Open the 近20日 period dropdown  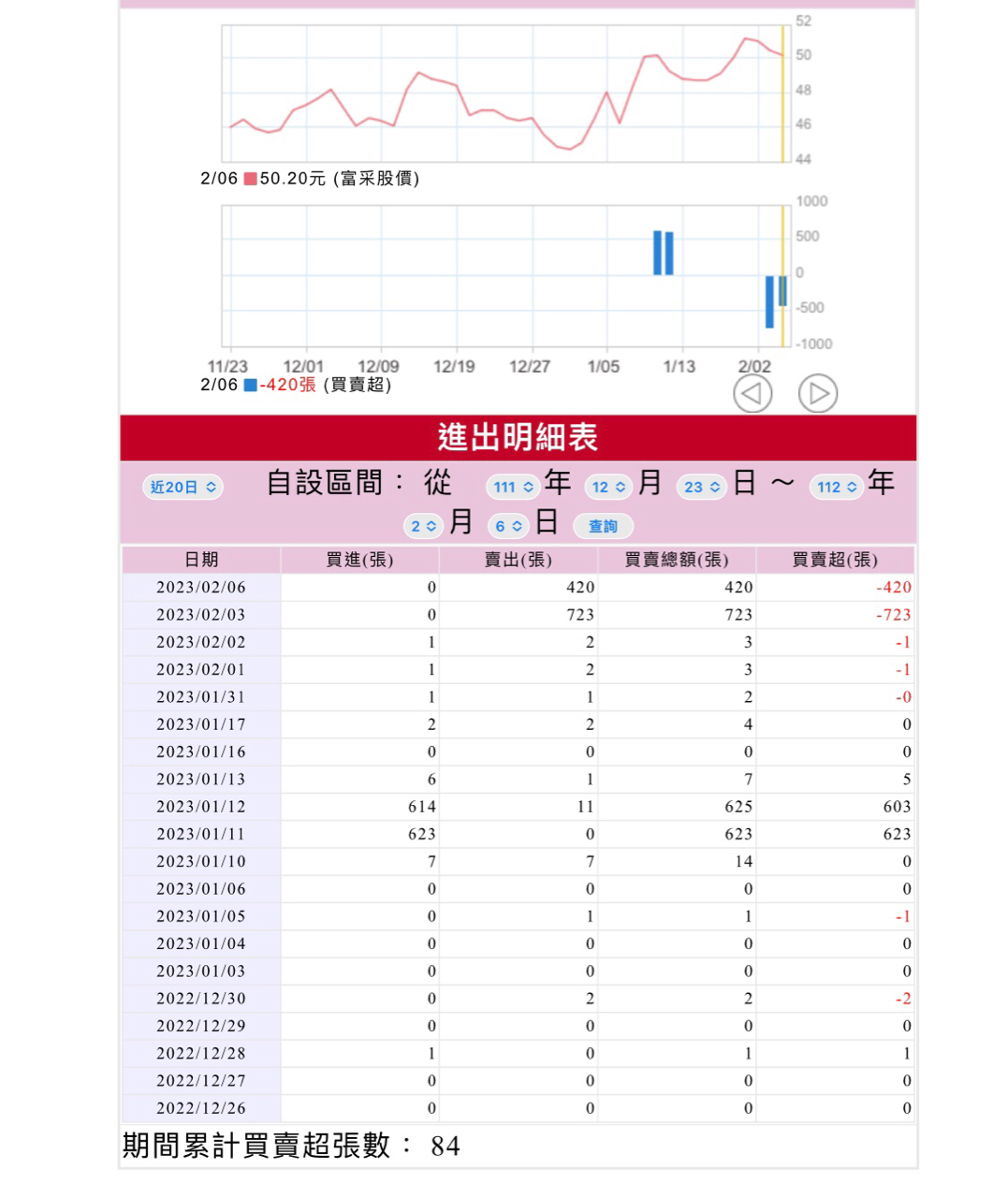pyautogui.click(x=183, y=487)
